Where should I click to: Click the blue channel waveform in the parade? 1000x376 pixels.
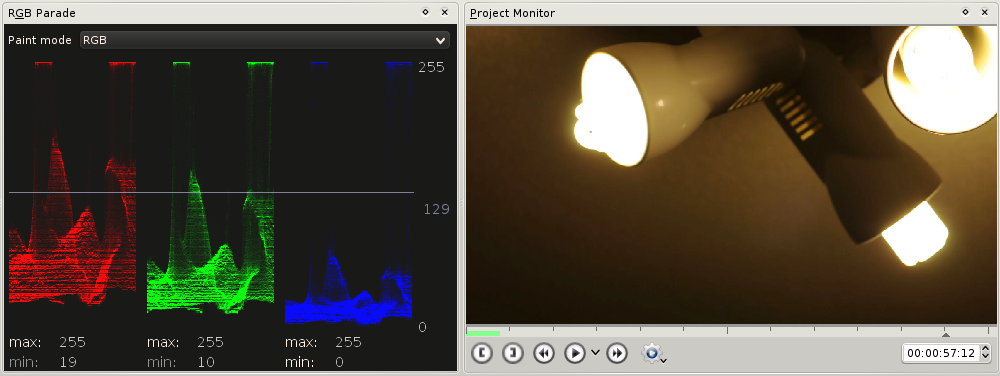click(348, 193)
